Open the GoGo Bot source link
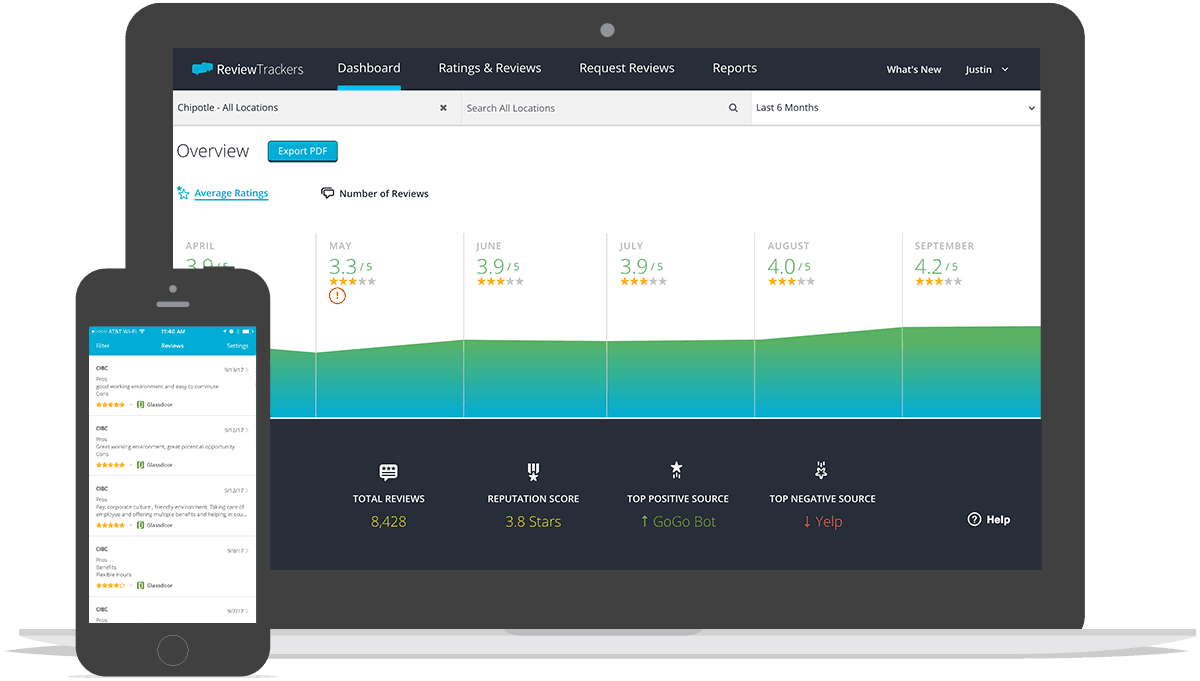This screenshot has height=681, width=1200. [678, 522]
